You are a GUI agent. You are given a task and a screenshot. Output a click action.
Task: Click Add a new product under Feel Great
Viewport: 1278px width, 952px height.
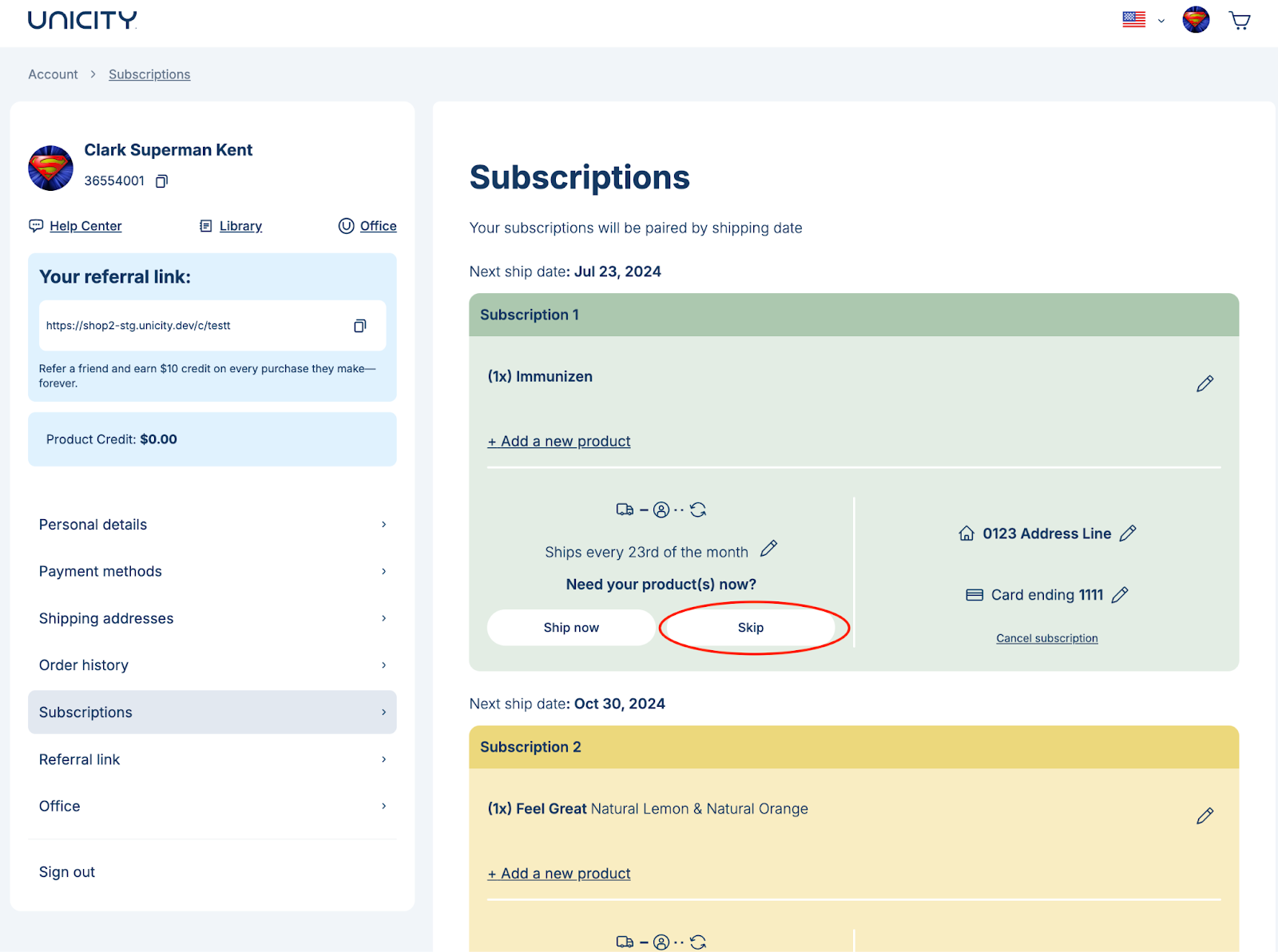(559, 874)
